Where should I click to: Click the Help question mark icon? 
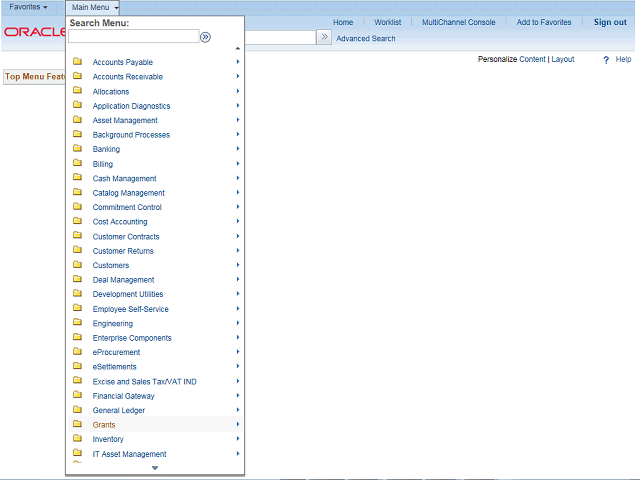[x=606, y=60]
